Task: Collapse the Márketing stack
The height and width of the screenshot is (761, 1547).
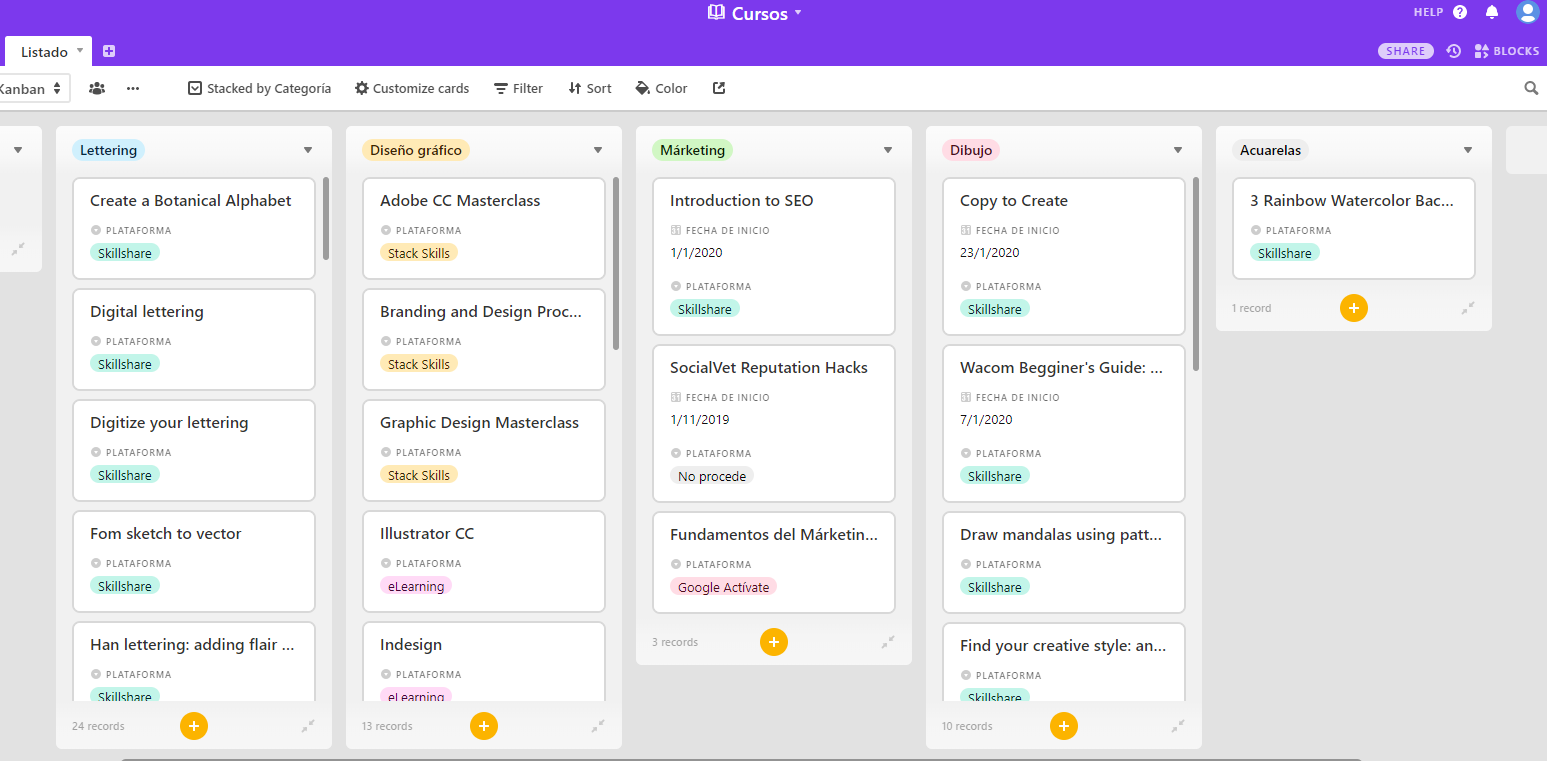Action: tap(888, 642)
